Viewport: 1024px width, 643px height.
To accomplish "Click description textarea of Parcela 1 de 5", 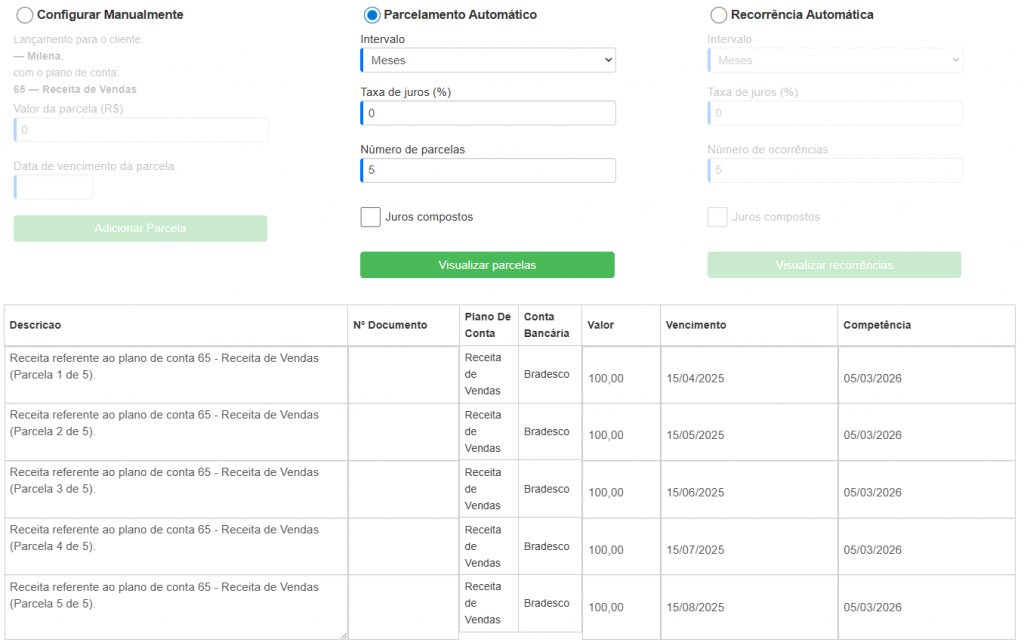I will (176, 375).
